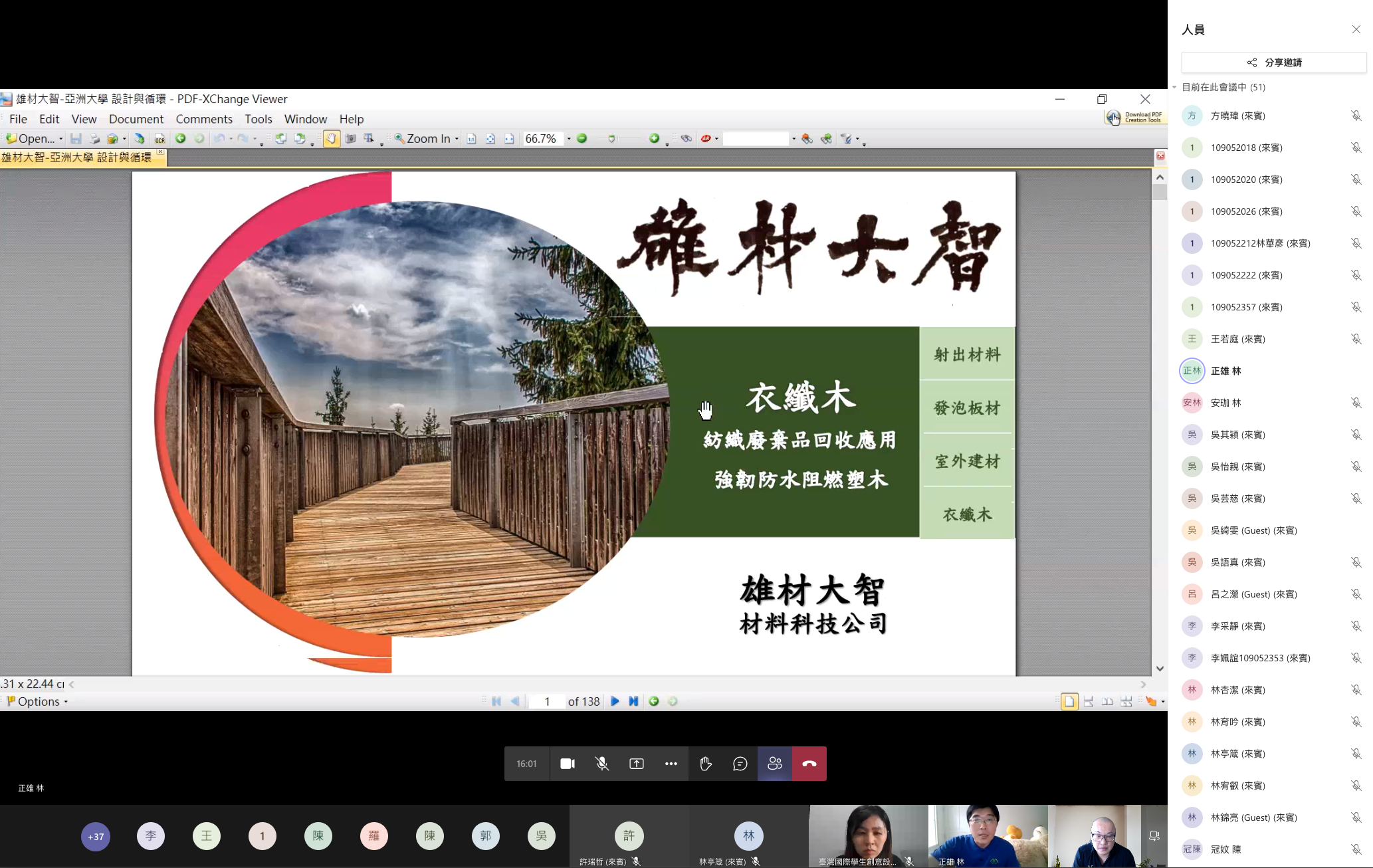Open the meeting chat icon
The image size is (1373, 868).
740,764
